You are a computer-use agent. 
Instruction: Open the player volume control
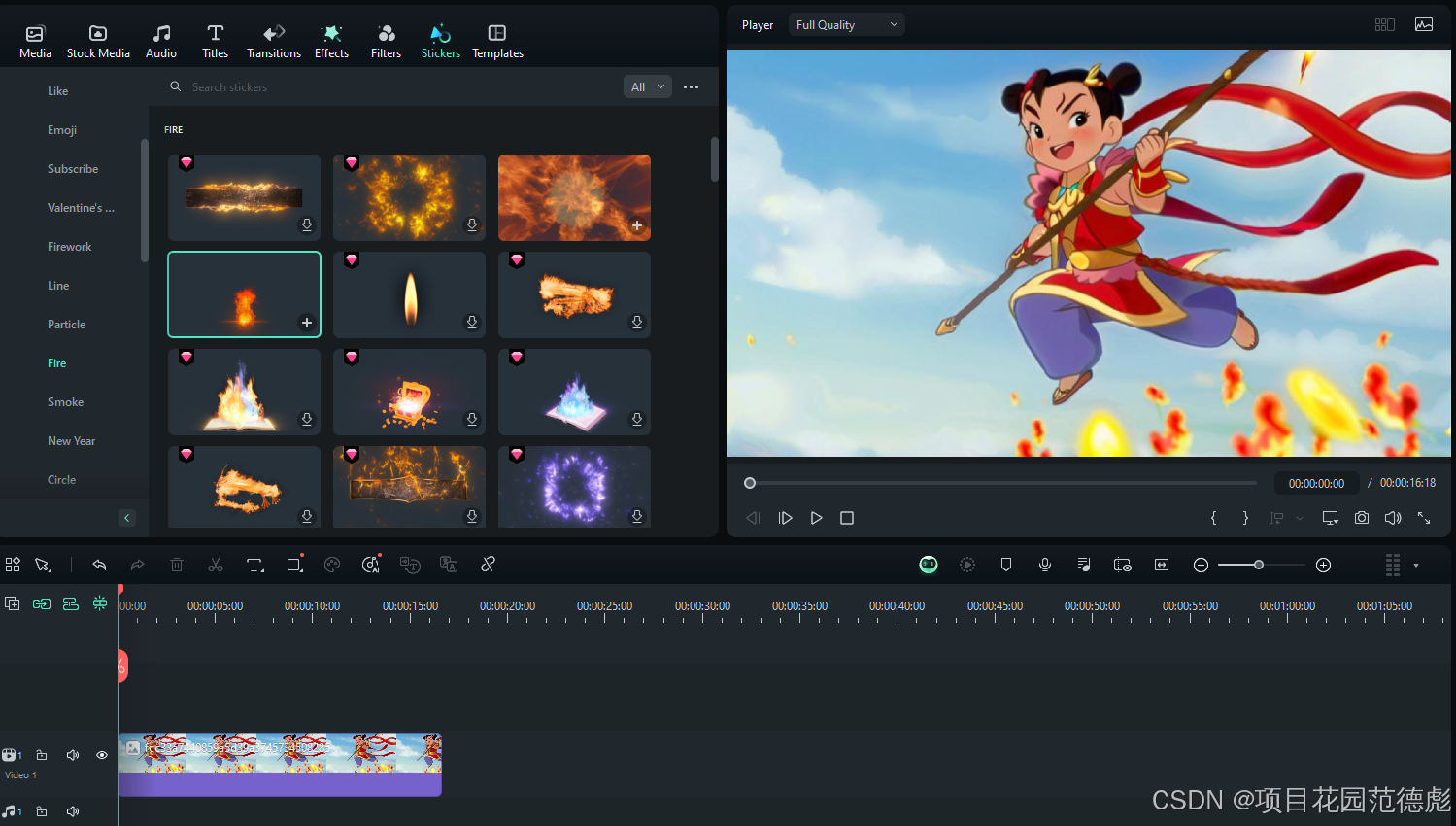pyautogui.click(x=1393, y=518)
